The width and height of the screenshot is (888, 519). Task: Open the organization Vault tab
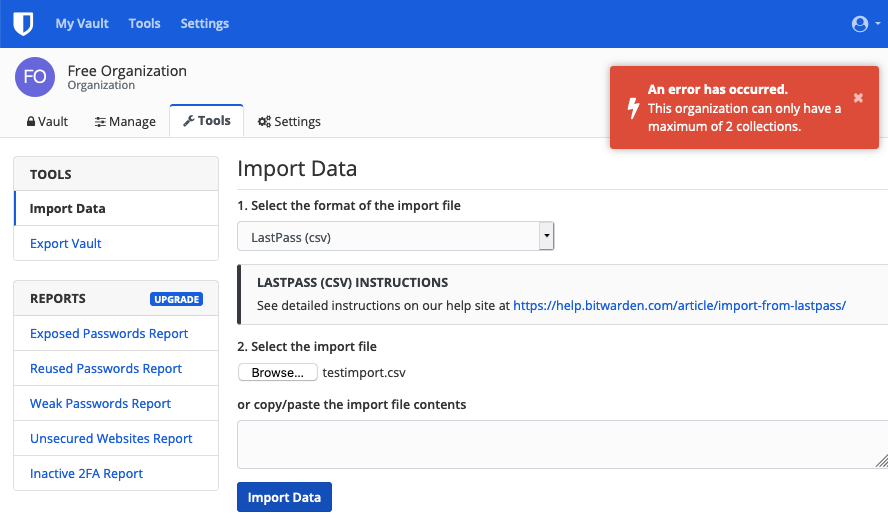click(47, 121)
